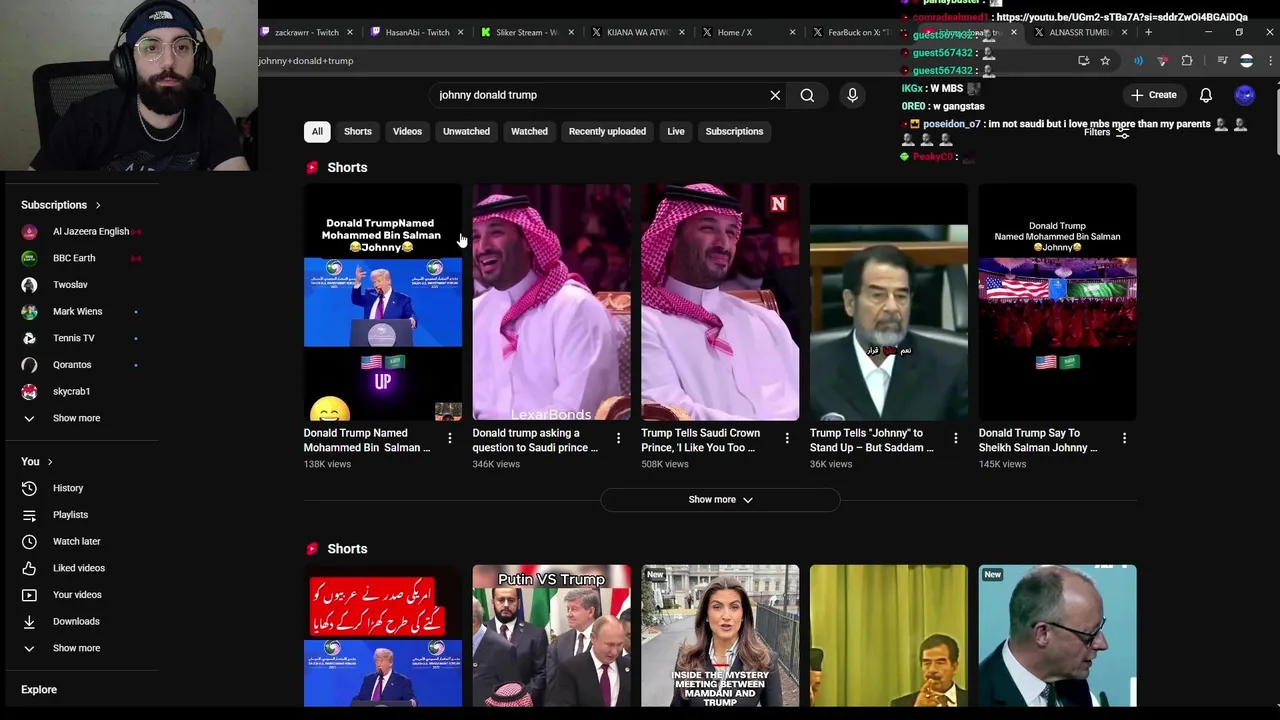Open the notifications bell
Image resolution: width=1280 pixels, height=720 pixels.
point(1206,95)
